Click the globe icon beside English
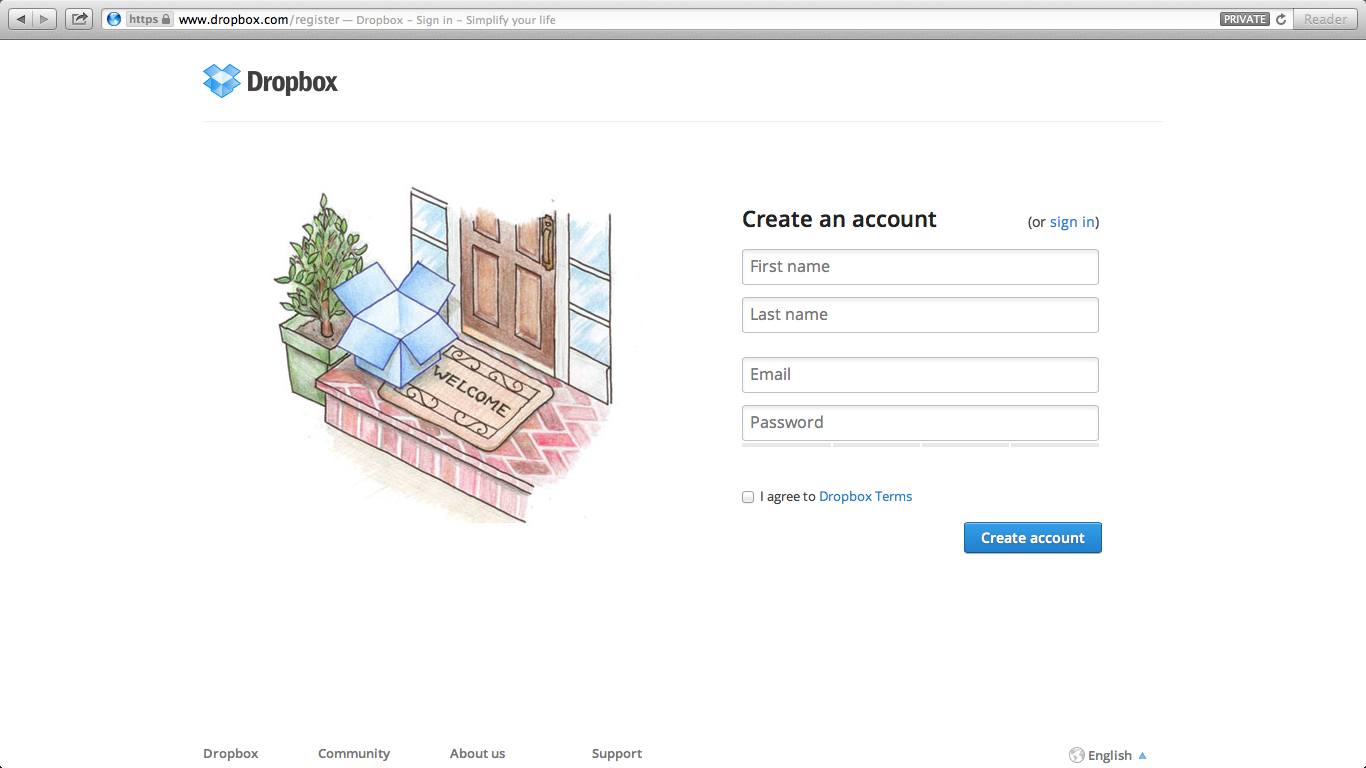This screenshot has height=768, width=1366. pyautogui.click(x=1077, y=755)
